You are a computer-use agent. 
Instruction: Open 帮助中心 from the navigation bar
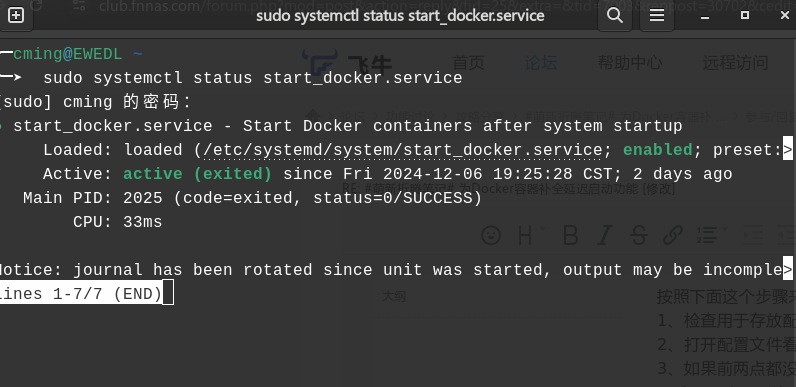(x=630, y=63)
